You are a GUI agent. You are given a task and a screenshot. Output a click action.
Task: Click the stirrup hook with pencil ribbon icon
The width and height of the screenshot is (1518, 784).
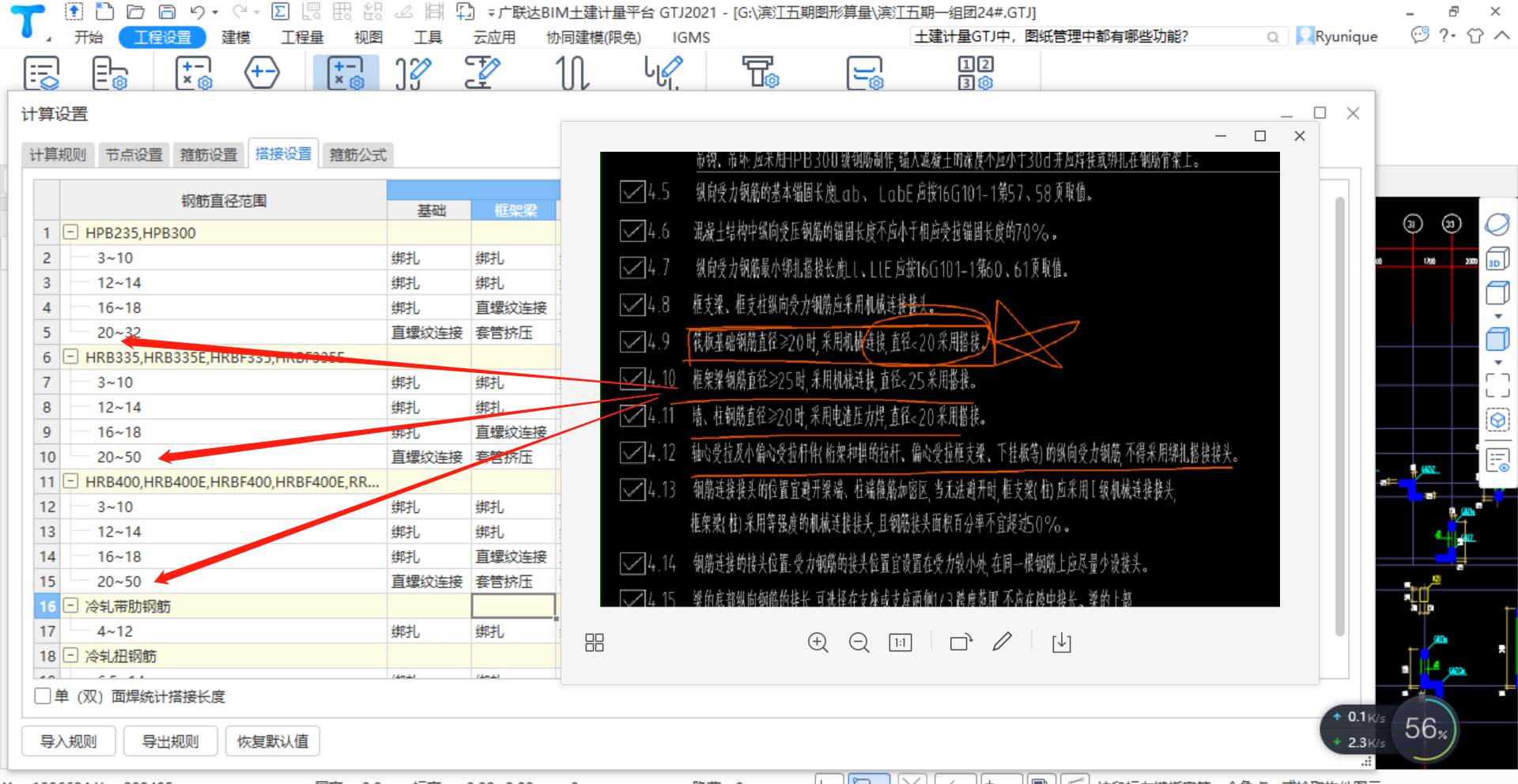pos(663,73)
